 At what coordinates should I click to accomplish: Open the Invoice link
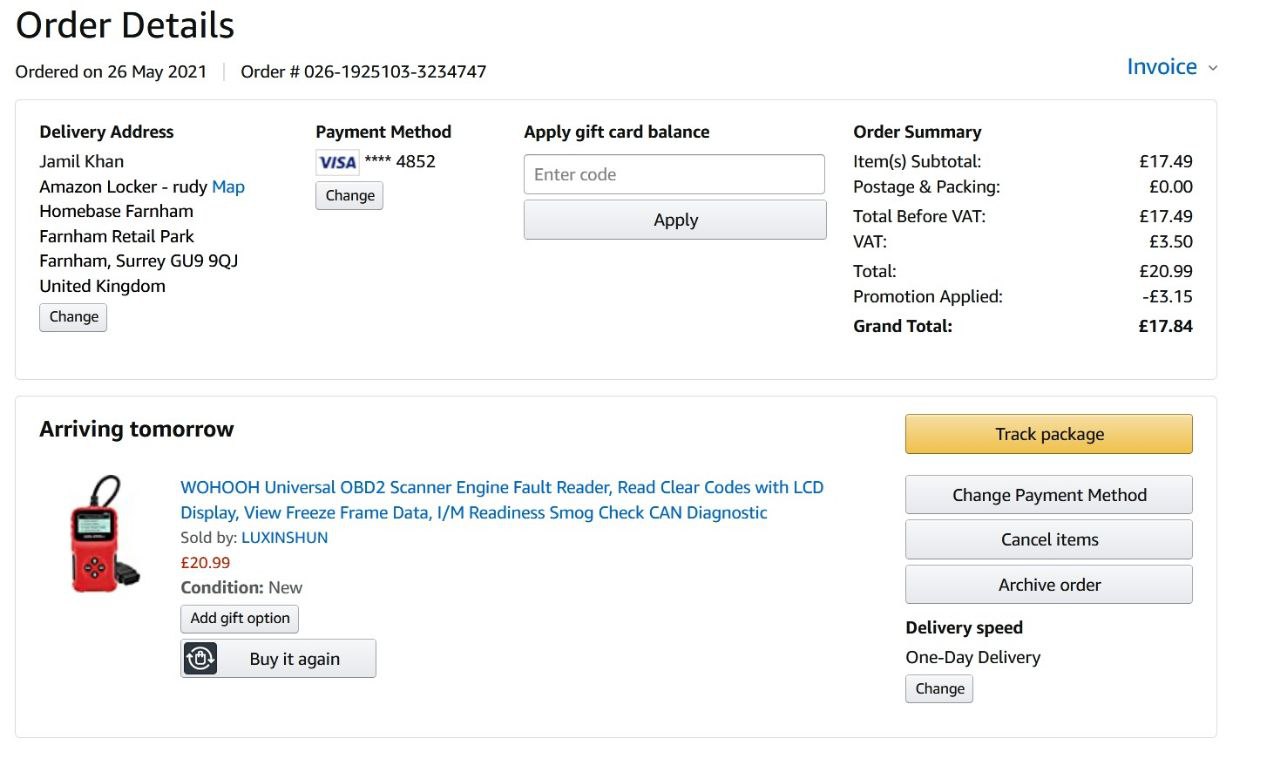(x=1161, y=67)
